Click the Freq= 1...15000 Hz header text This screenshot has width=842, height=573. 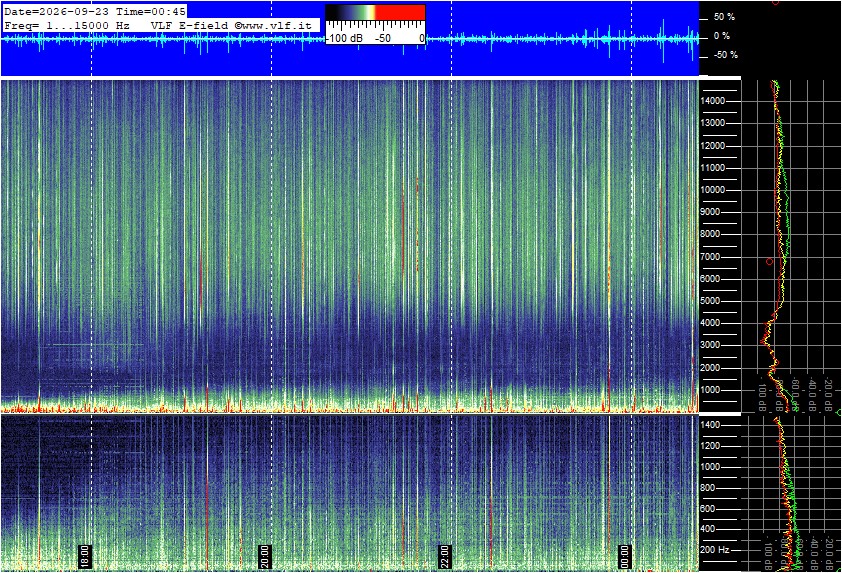coord(67,25)
